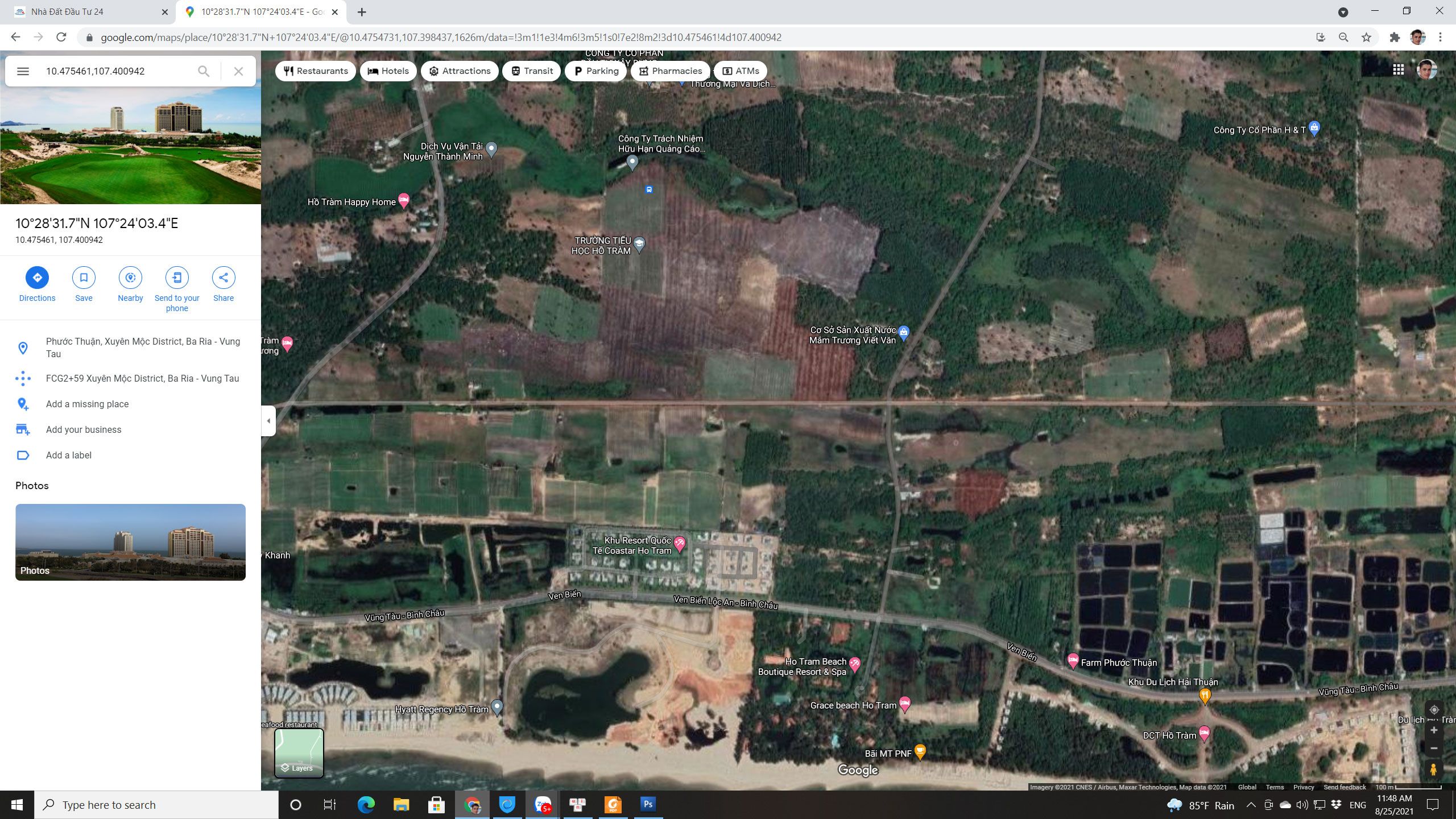1456x819 pixels.
Task: Open File Explorer from the taskbar
Action: [402, 805]
